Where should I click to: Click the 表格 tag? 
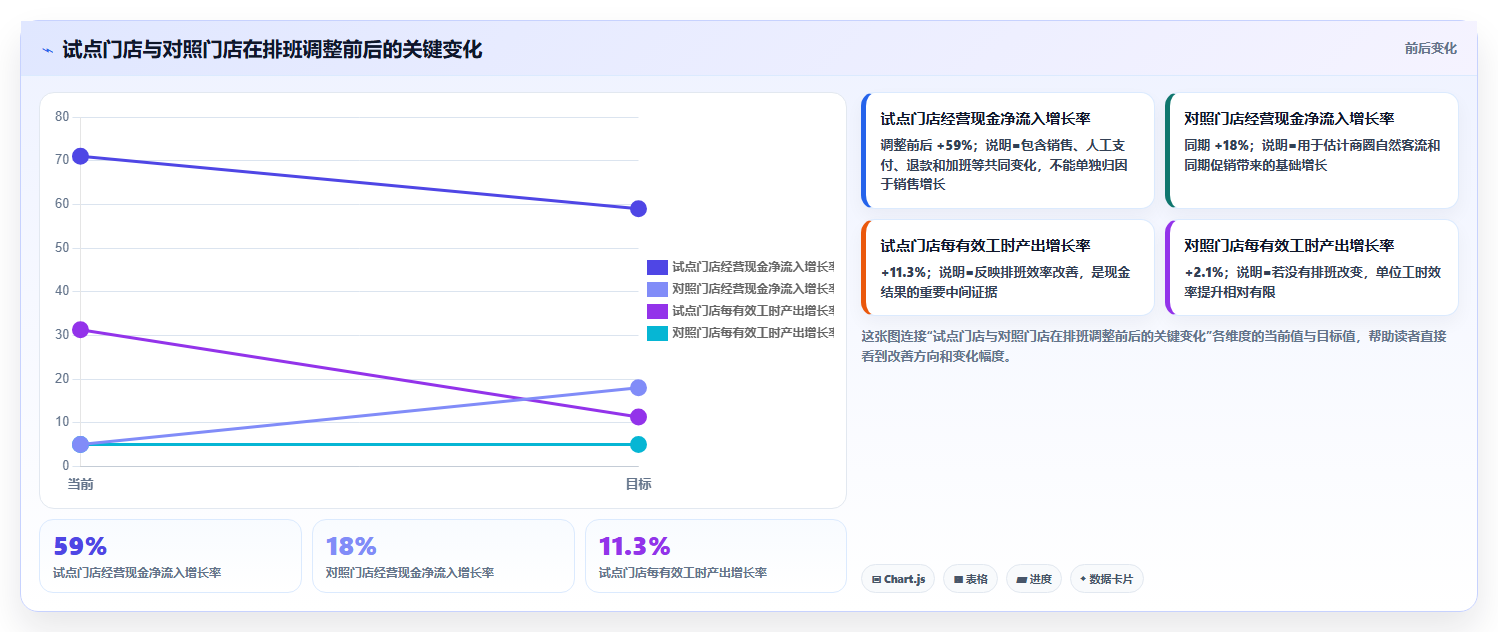pos(970,579)
